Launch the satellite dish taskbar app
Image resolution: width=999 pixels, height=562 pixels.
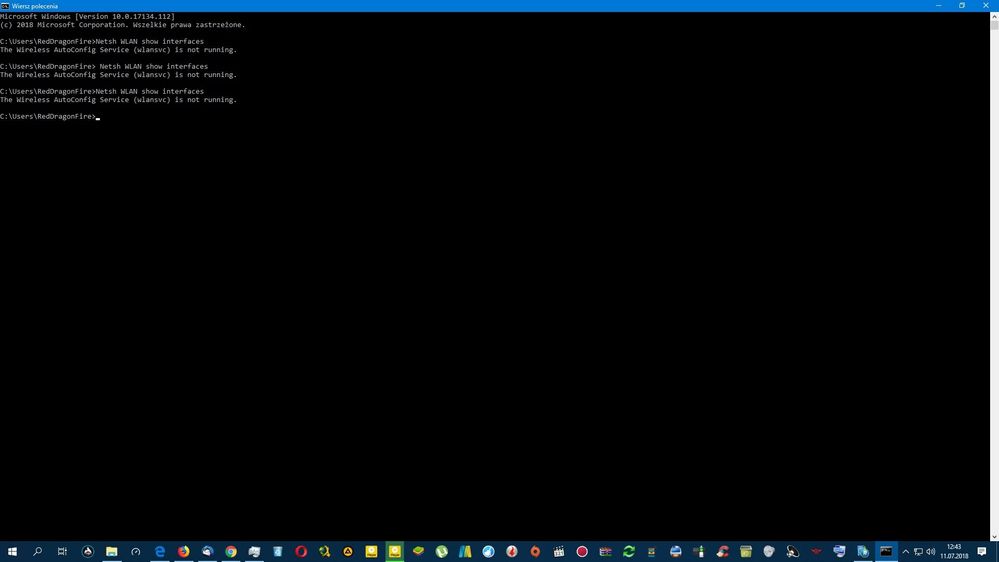[x=793, y=551]
